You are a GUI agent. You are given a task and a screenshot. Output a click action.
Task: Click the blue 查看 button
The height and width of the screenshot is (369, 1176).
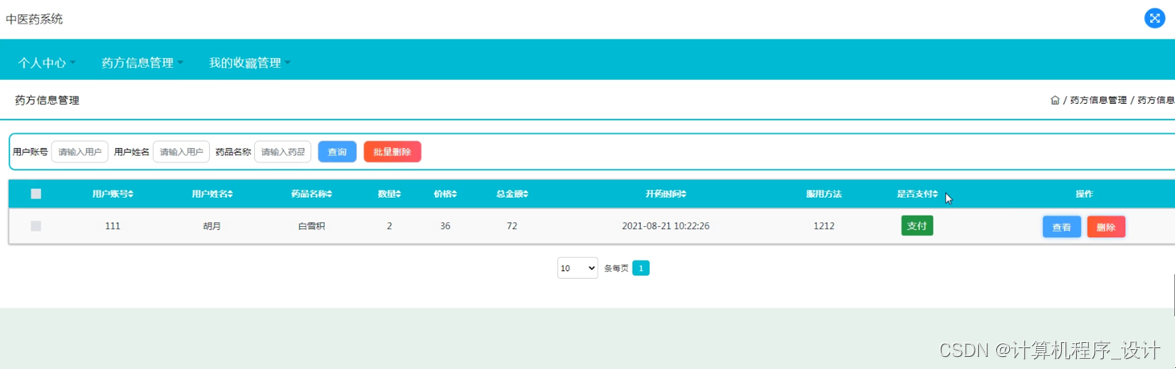[x=1061, y=226]
